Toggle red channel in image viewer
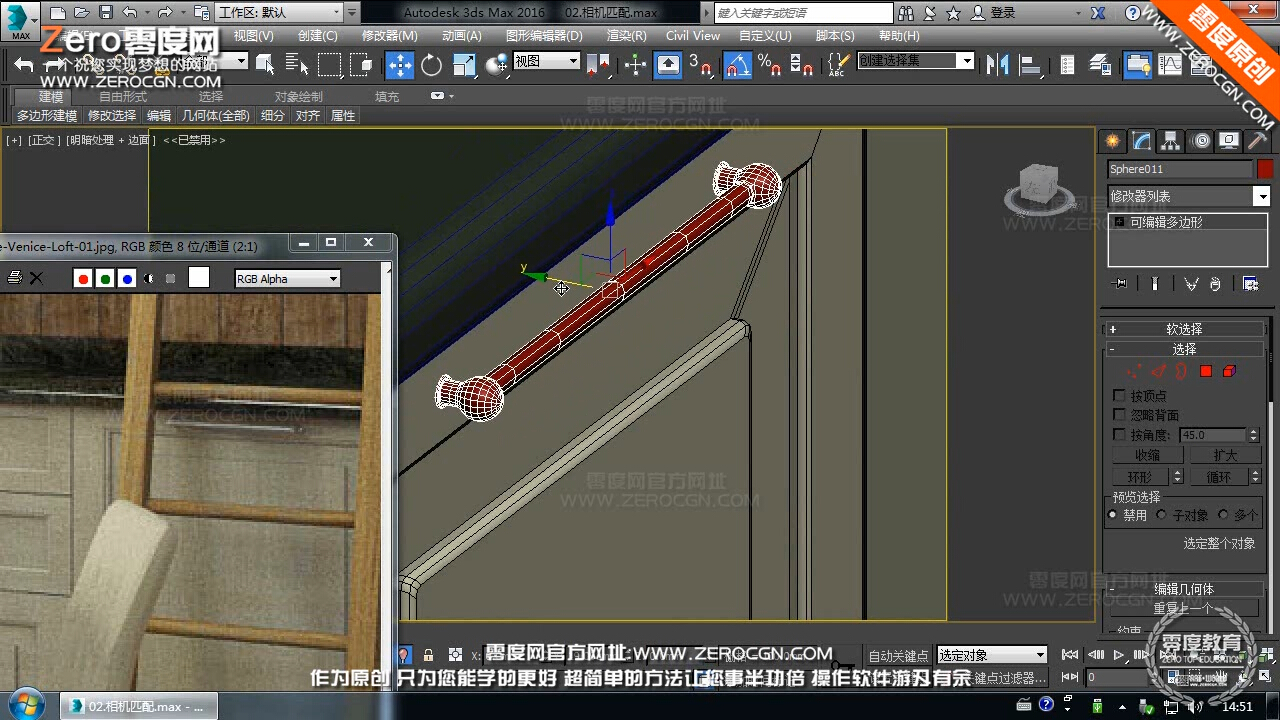The image size is (1280, 720). click(83, 278)
